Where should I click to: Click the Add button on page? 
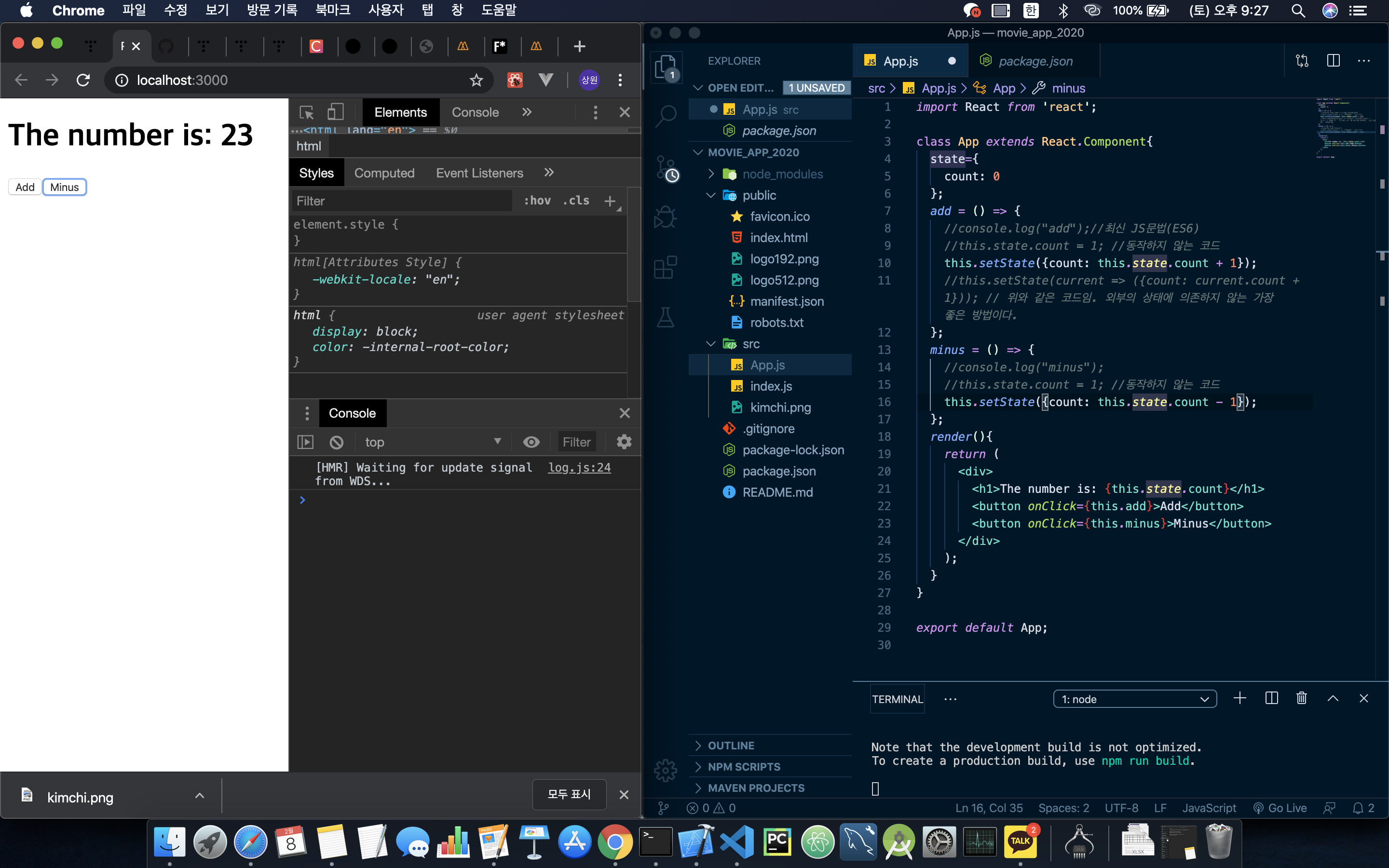coord(25,187)
